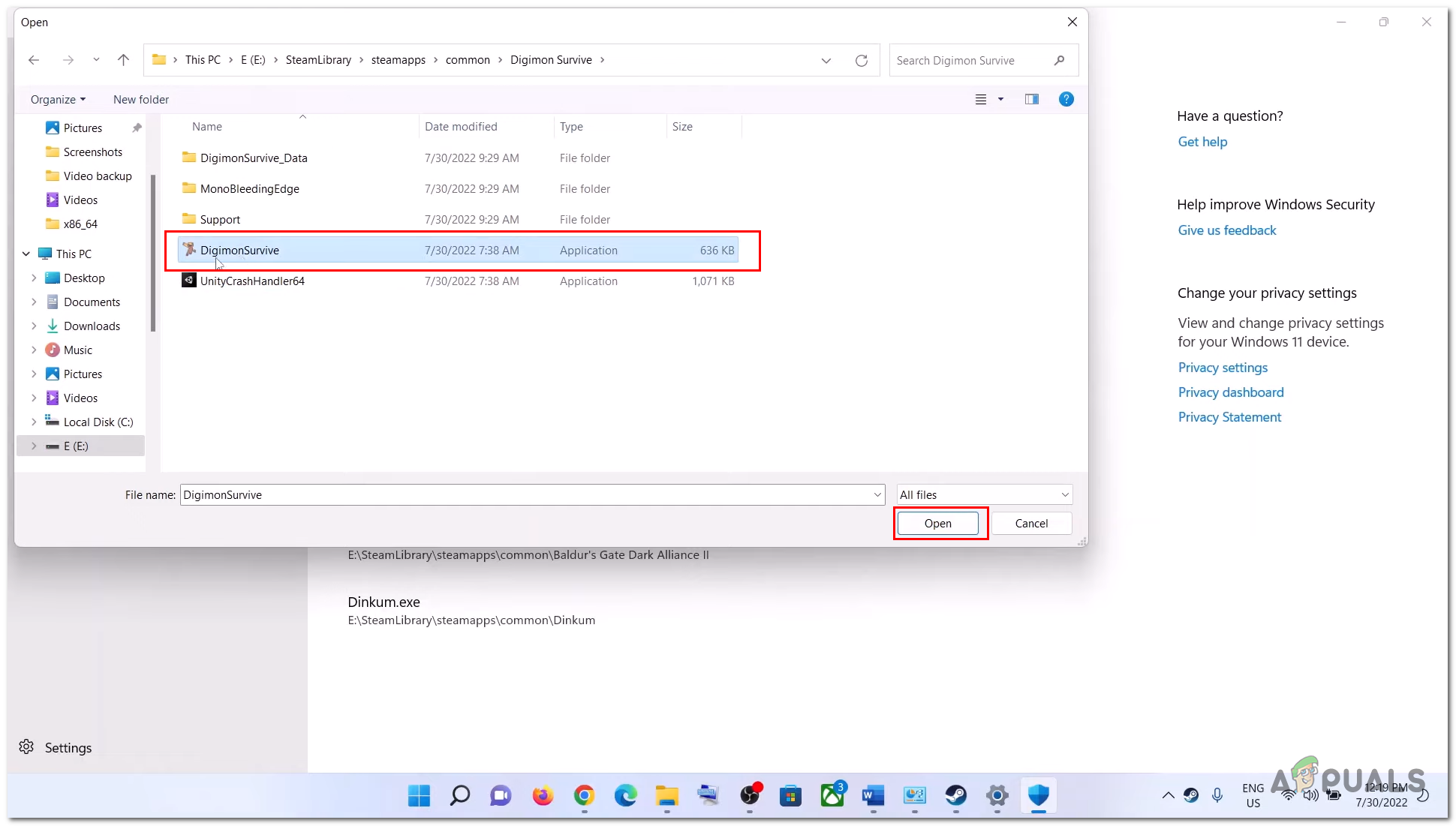
Task: Click New folder in toolbar
Action: (141, 100)
